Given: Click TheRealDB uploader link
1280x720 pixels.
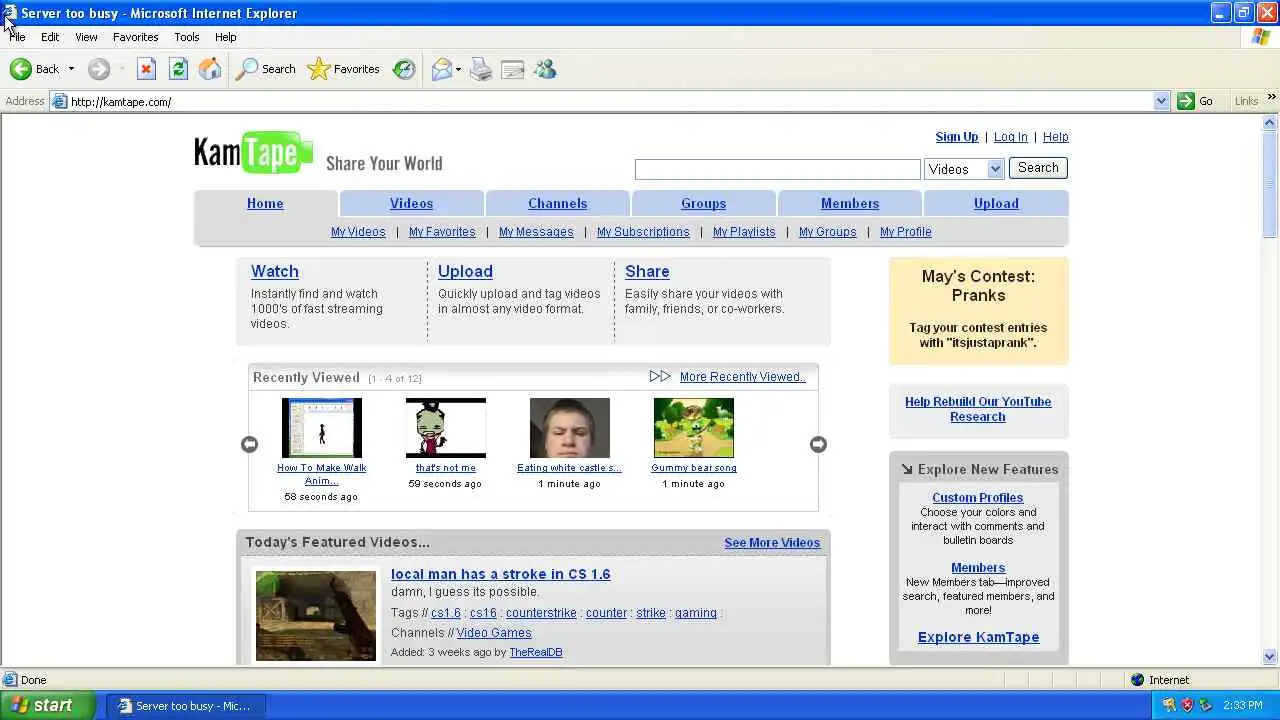Looking at the screenshot, I should pyautogui.click(x=536, y=652).
